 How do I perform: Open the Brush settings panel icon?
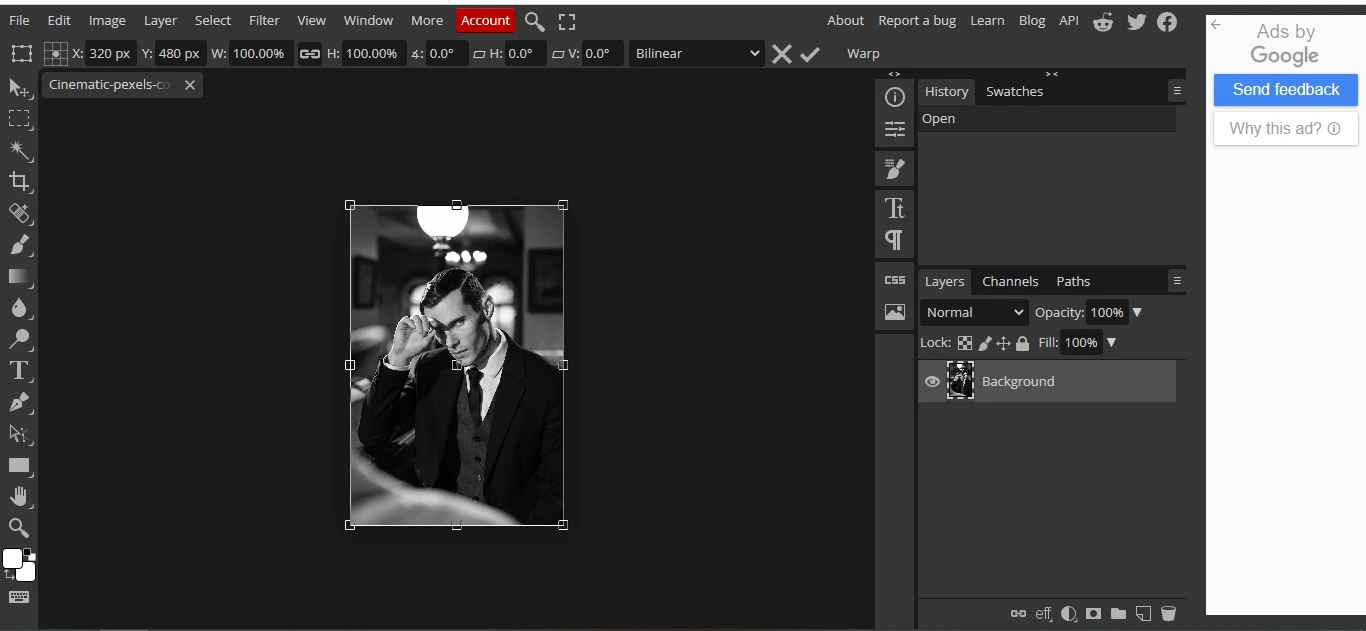pos(895,168)
